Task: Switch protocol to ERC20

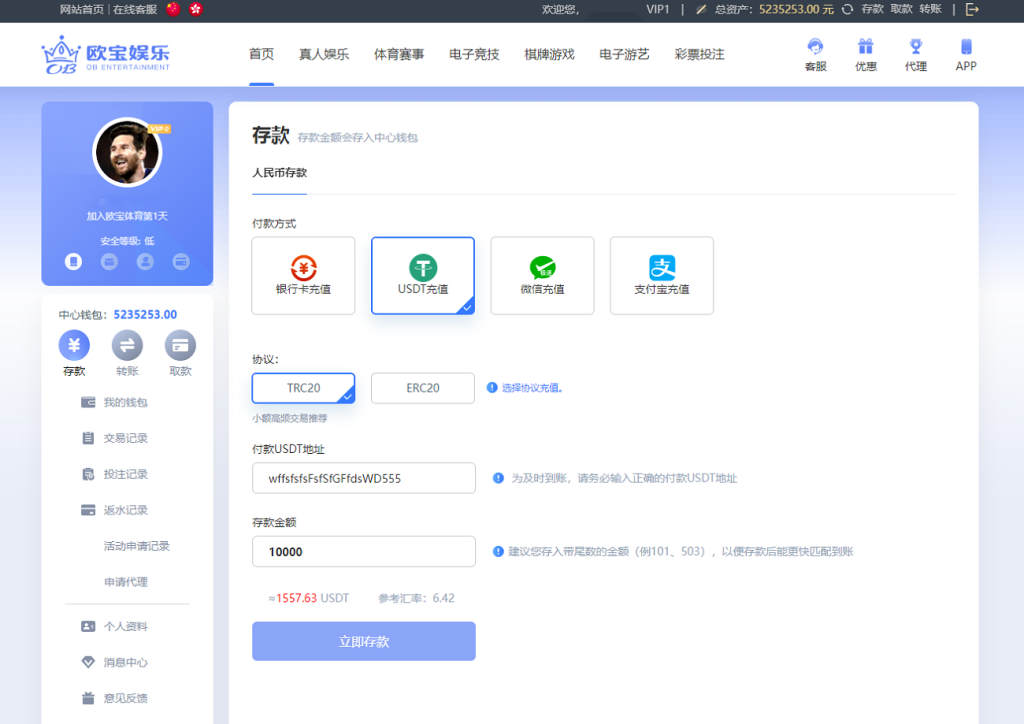Action: 424,388
